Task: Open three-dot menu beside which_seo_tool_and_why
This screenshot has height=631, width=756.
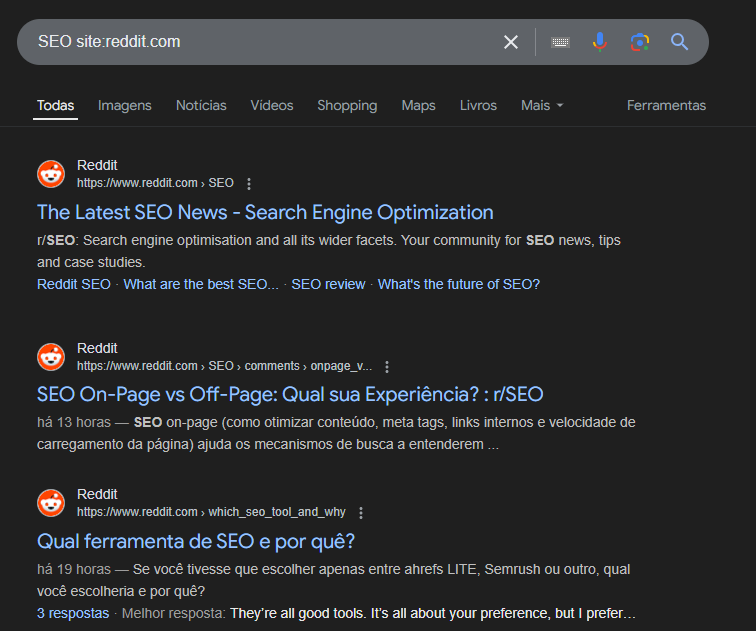Action: pos(361,512)
